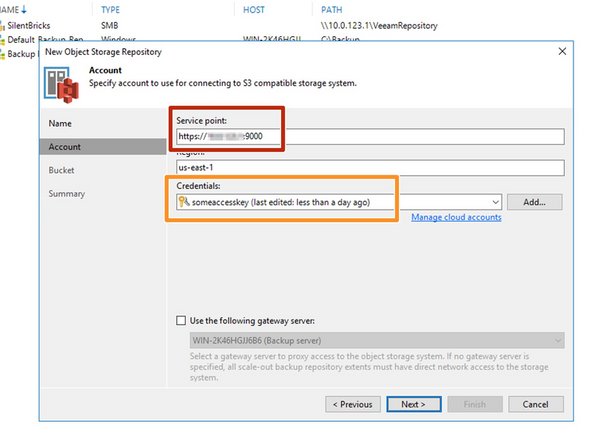Click the SMB type cell
Screen dimensions: 592x444
(x=109, y=26)
